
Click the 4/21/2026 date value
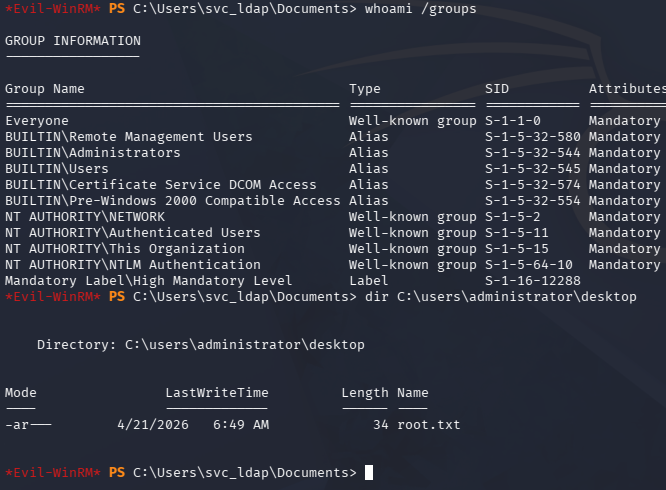tap(153, 424)
